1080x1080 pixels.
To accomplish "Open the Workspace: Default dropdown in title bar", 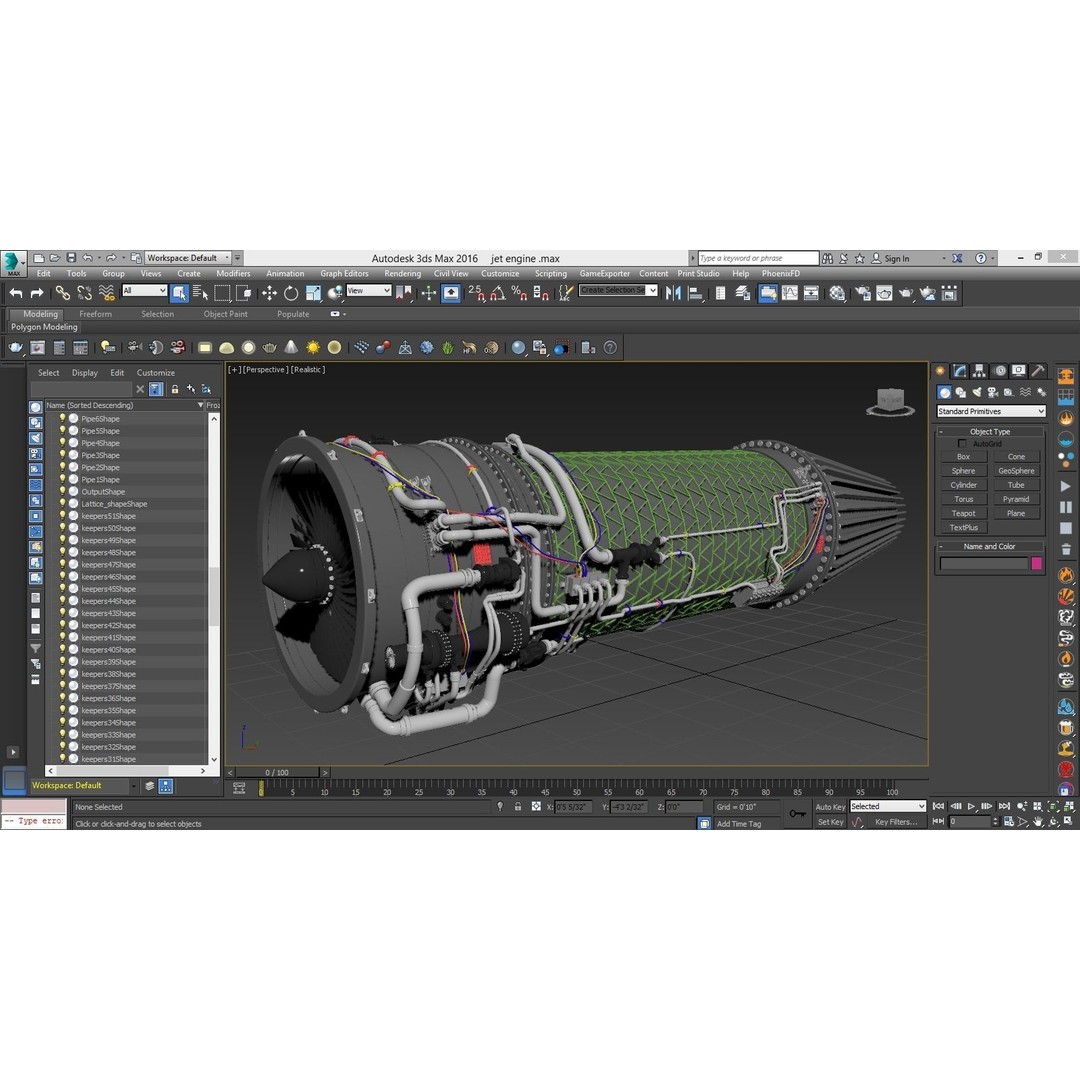I will click(x=187, y=258).
